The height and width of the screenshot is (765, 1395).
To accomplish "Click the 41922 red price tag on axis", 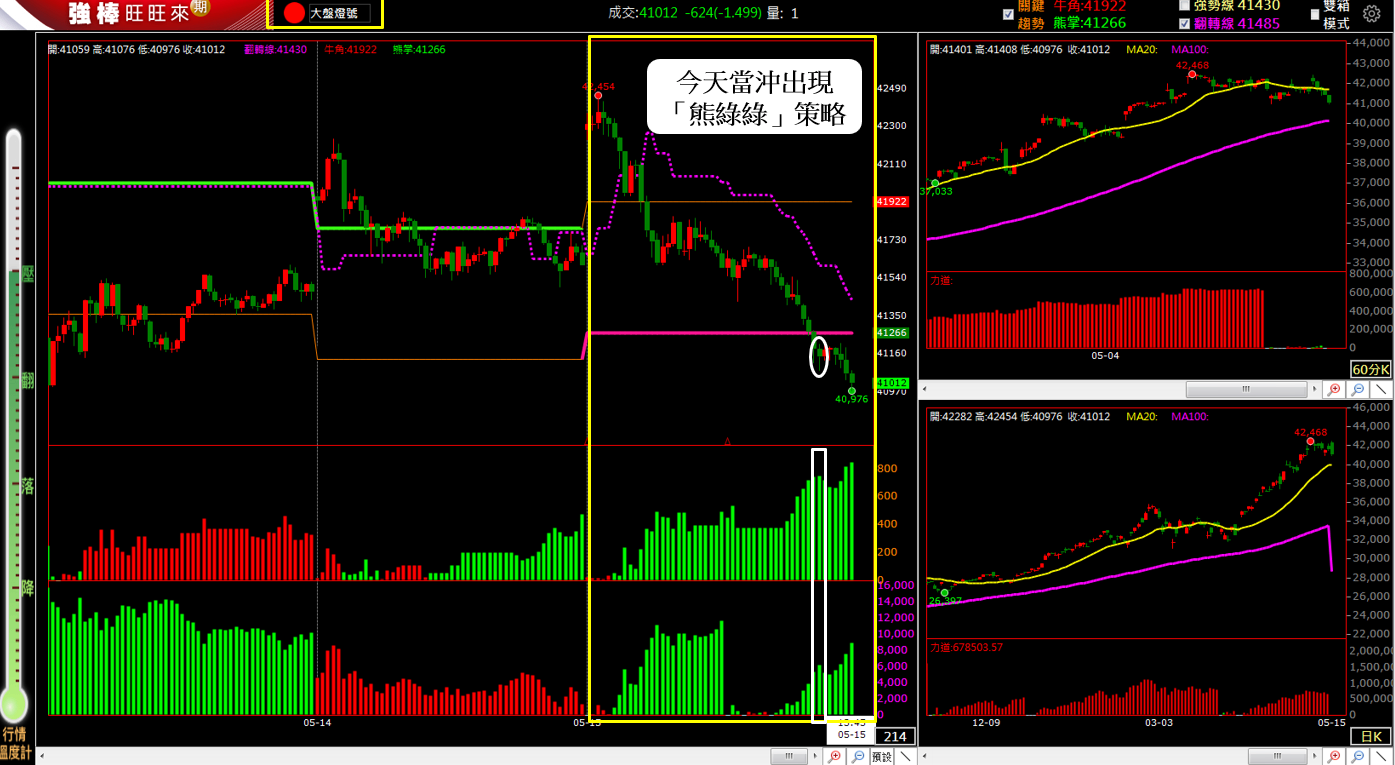I will pos(892,202).
